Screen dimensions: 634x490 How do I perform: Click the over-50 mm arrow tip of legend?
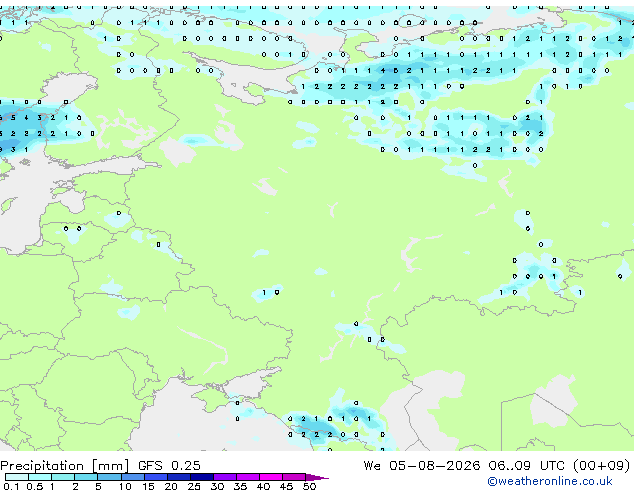317,477
